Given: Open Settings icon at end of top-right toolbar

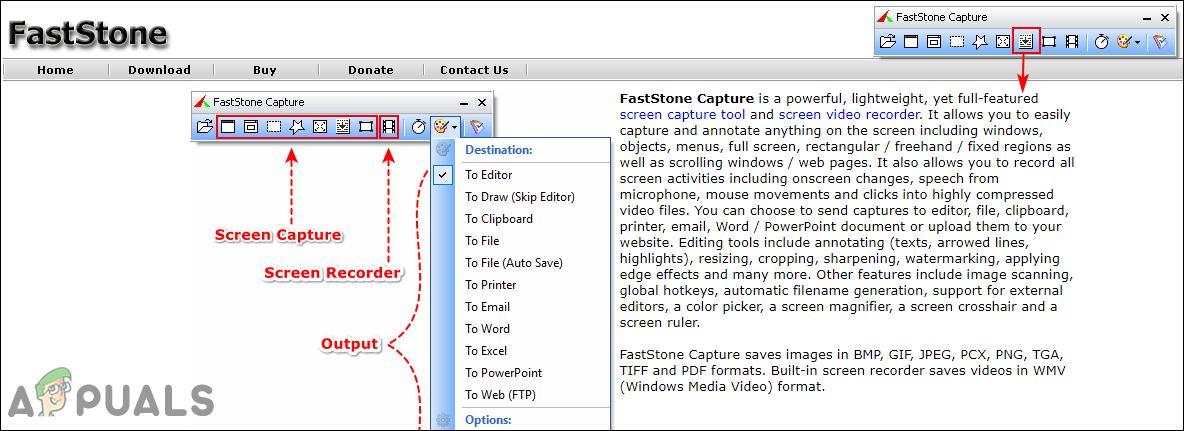Looking at the screenshot, I should point(1159,42).
